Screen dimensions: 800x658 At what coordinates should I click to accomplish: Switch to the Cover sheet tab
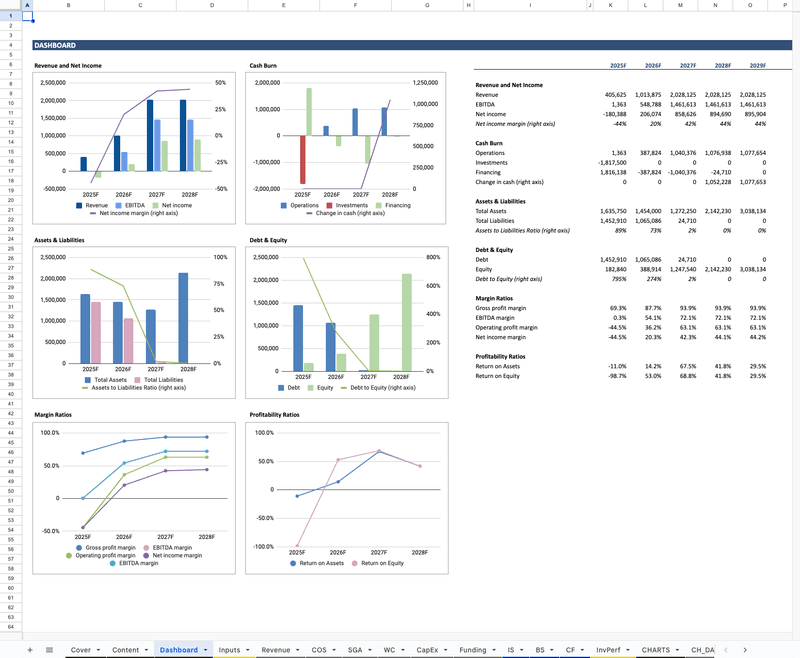[81, 650]
